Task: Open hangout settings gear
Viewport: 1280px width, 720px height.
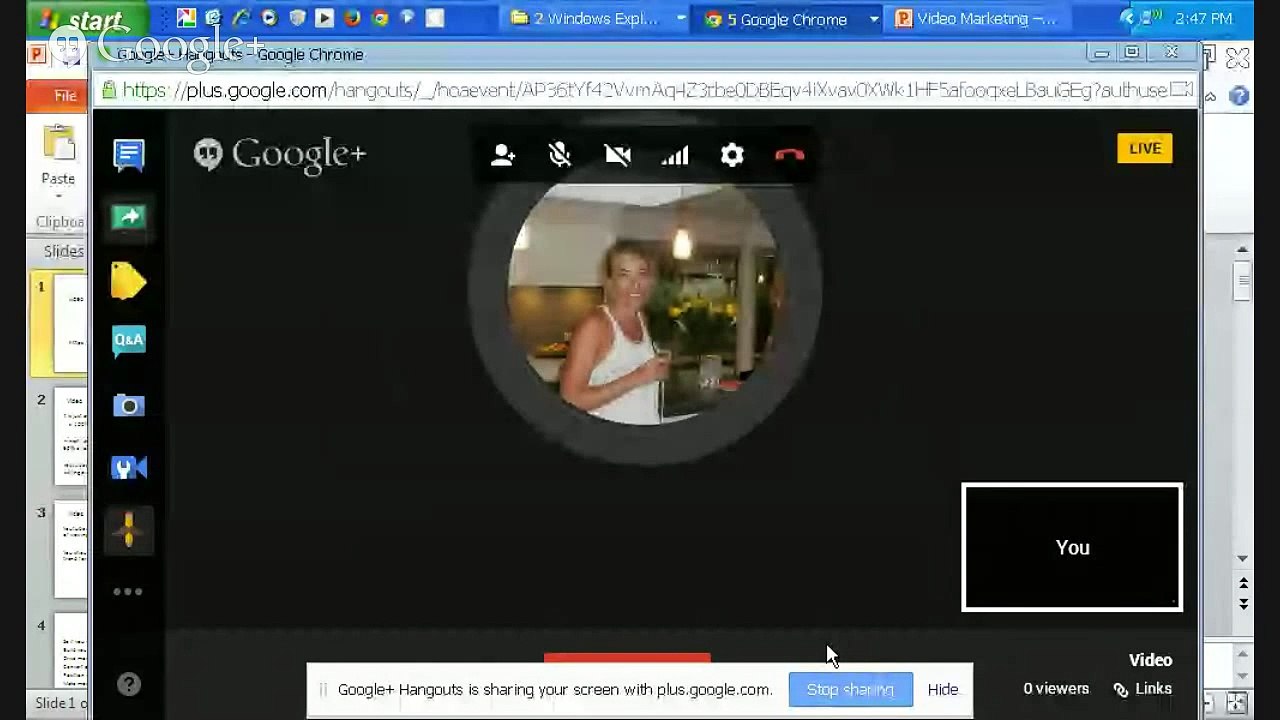Action: [732, 155]
